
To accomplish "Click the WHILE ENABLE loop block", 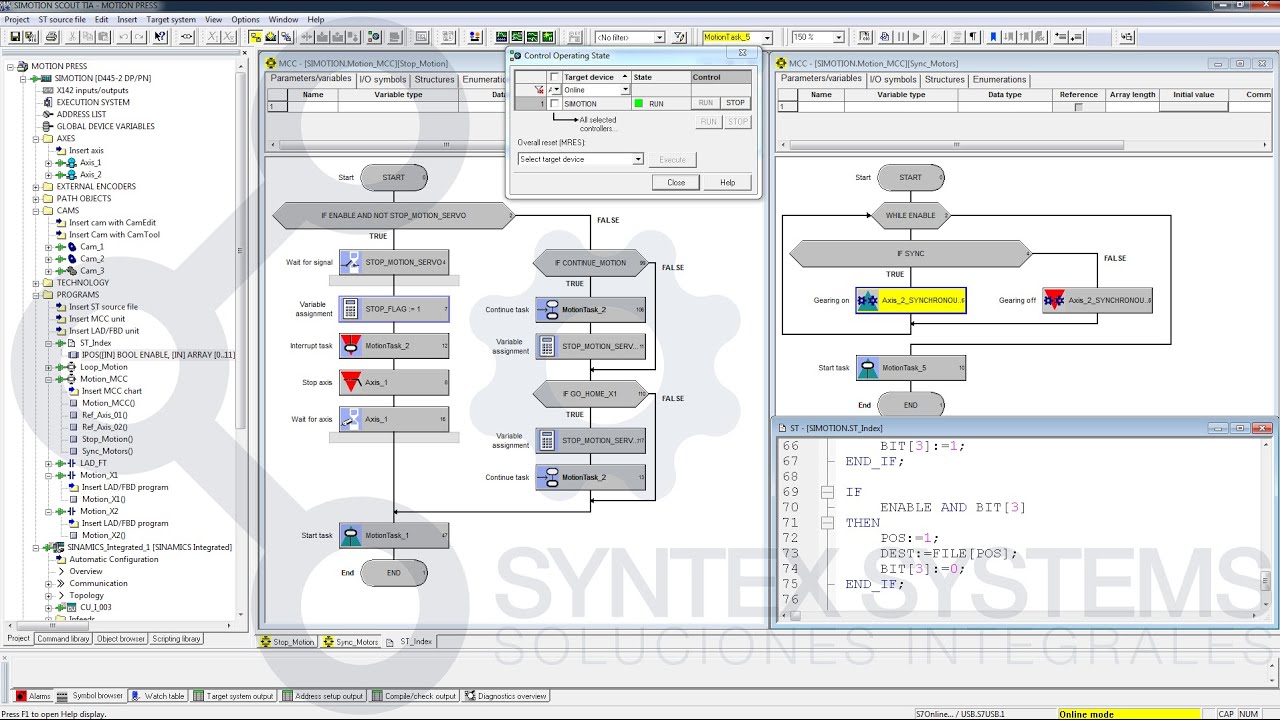I will coord(910,215).
